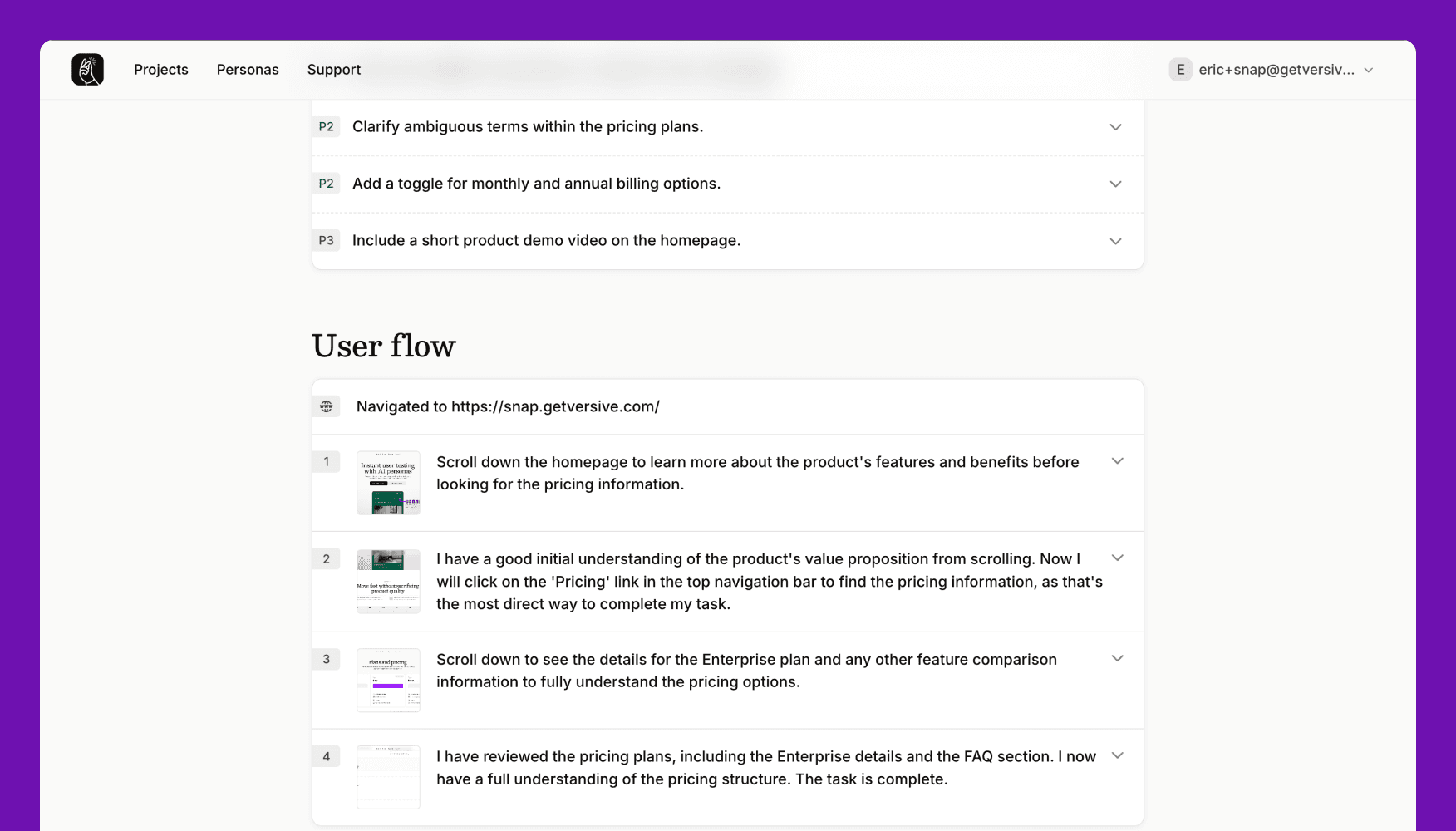Expand step 2 chevron about Pricing link
Screen dimensions: 1456x831
1117,558
